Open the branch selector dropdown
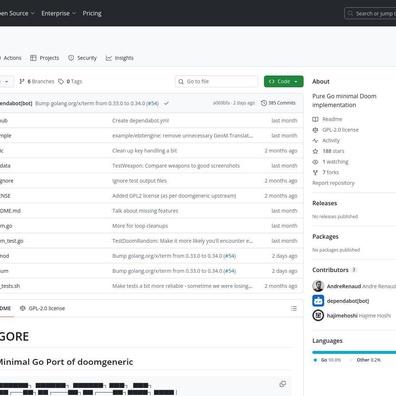This screenshot has width=396, height=396. [6, 81]
